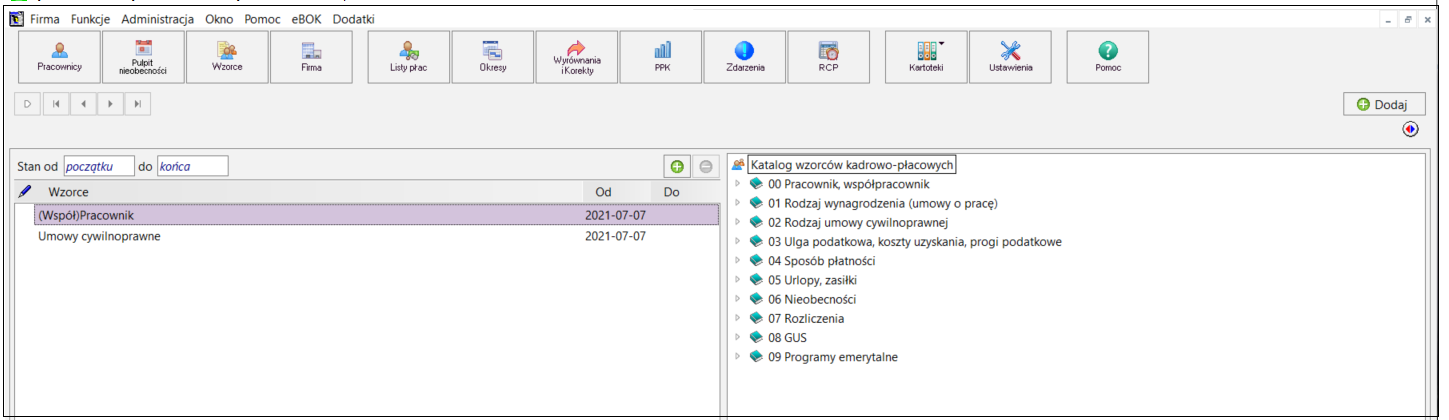Click date 2021-07-07 in Umowy cywilnoprawne row

pyautogui.click(x=615, y=236)
